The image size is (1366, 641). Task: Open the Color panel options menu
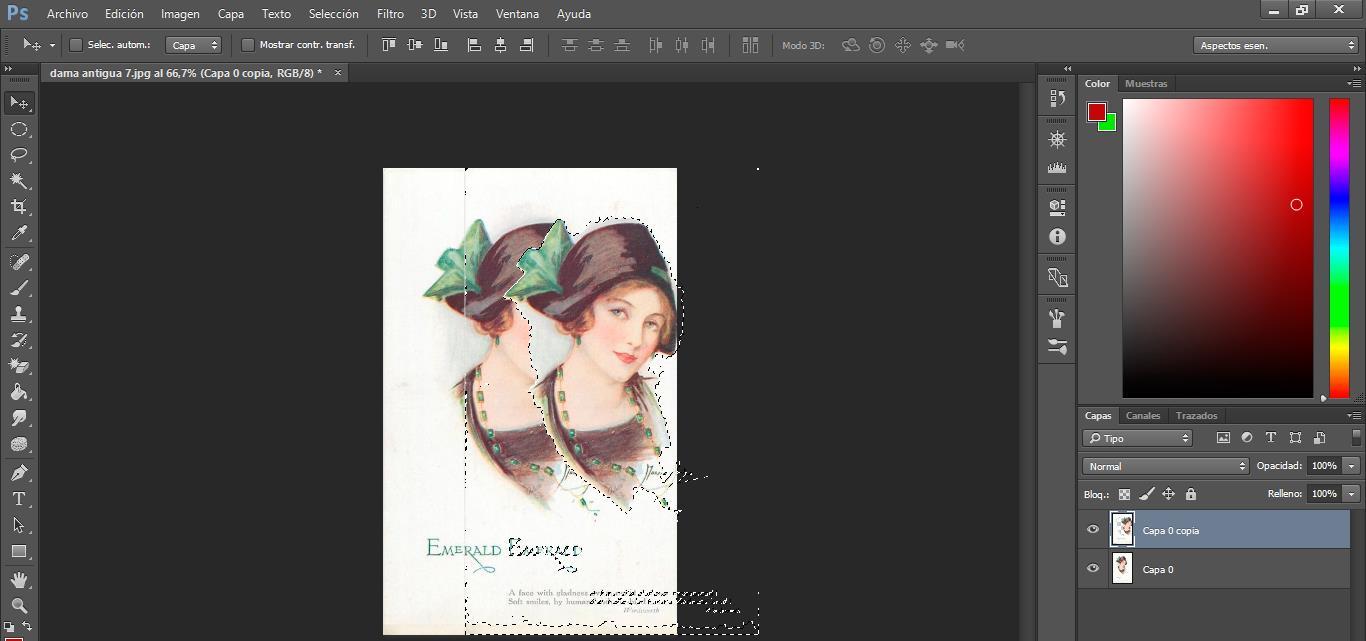coord(1354,83)
